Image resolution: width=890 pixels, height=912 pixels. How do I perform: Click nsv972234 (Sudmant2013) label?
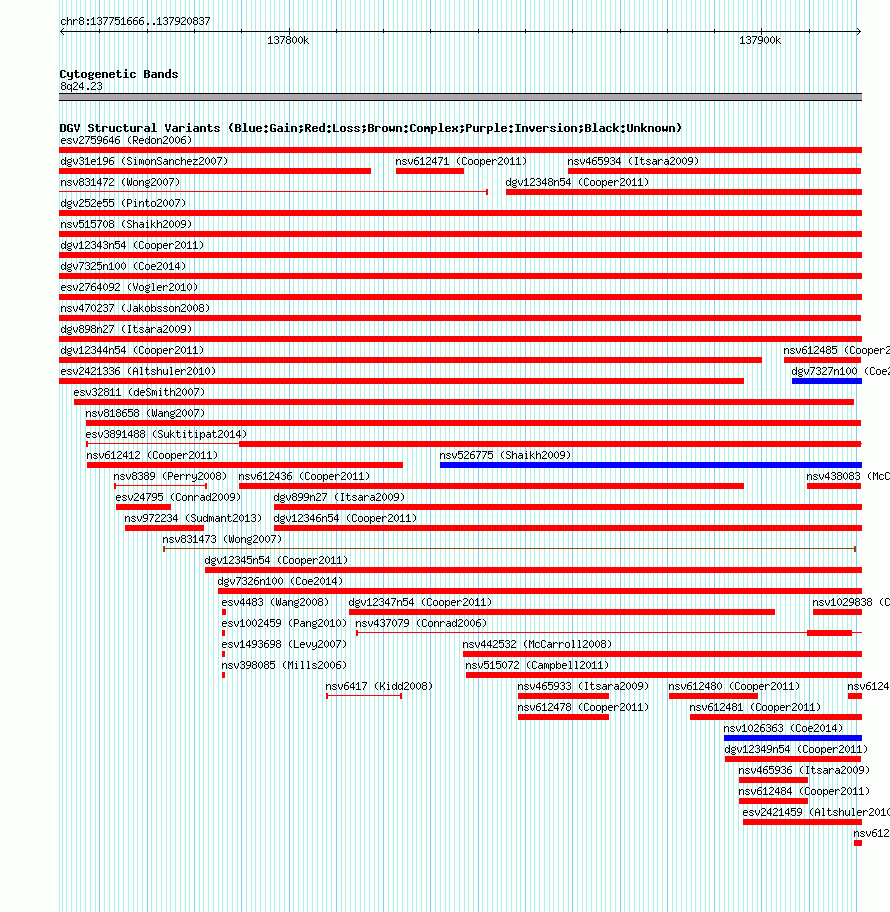tap(193, 517)
